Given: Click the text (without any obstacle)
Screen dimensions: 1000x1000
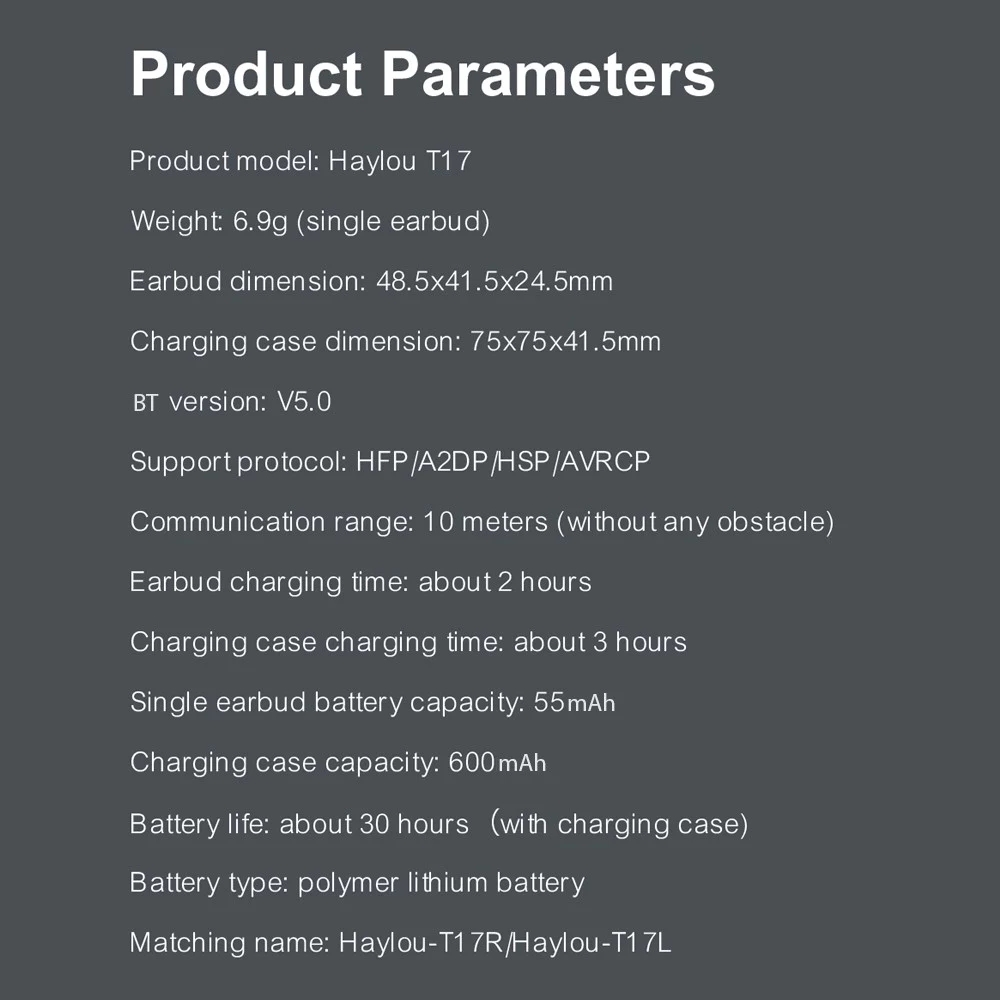Looking at the screenshot, I should tap(696, 522).
